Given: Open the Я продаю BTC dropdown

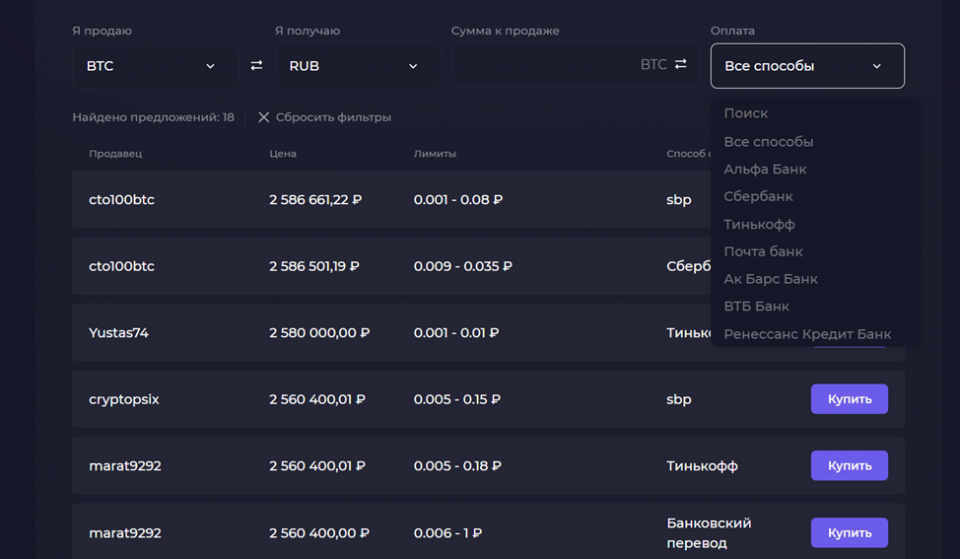Looking at the screenshot, I should (x=154, y=66).
